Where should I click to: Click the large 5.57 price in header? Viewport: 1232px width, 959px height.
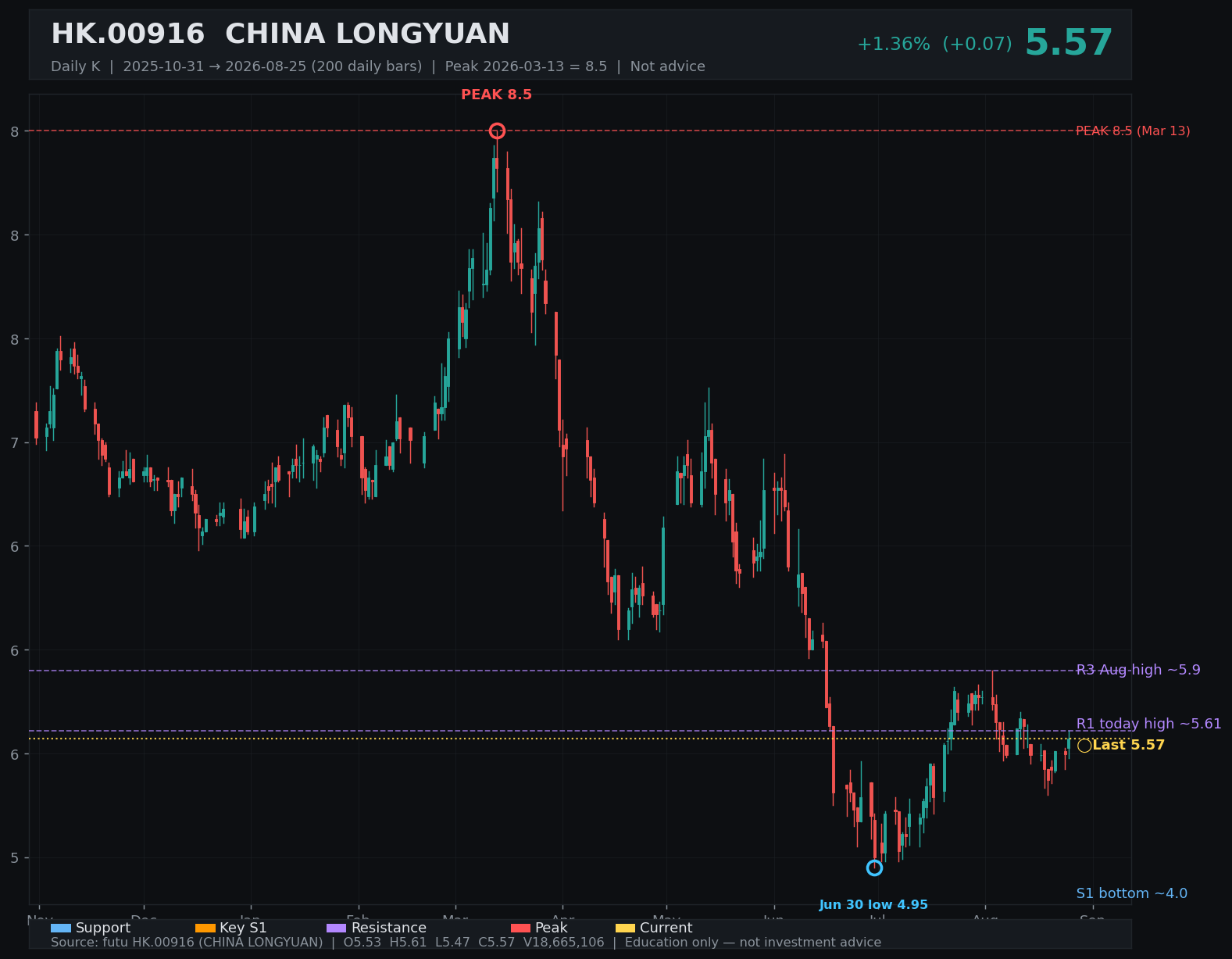(x=1069, y=43)
